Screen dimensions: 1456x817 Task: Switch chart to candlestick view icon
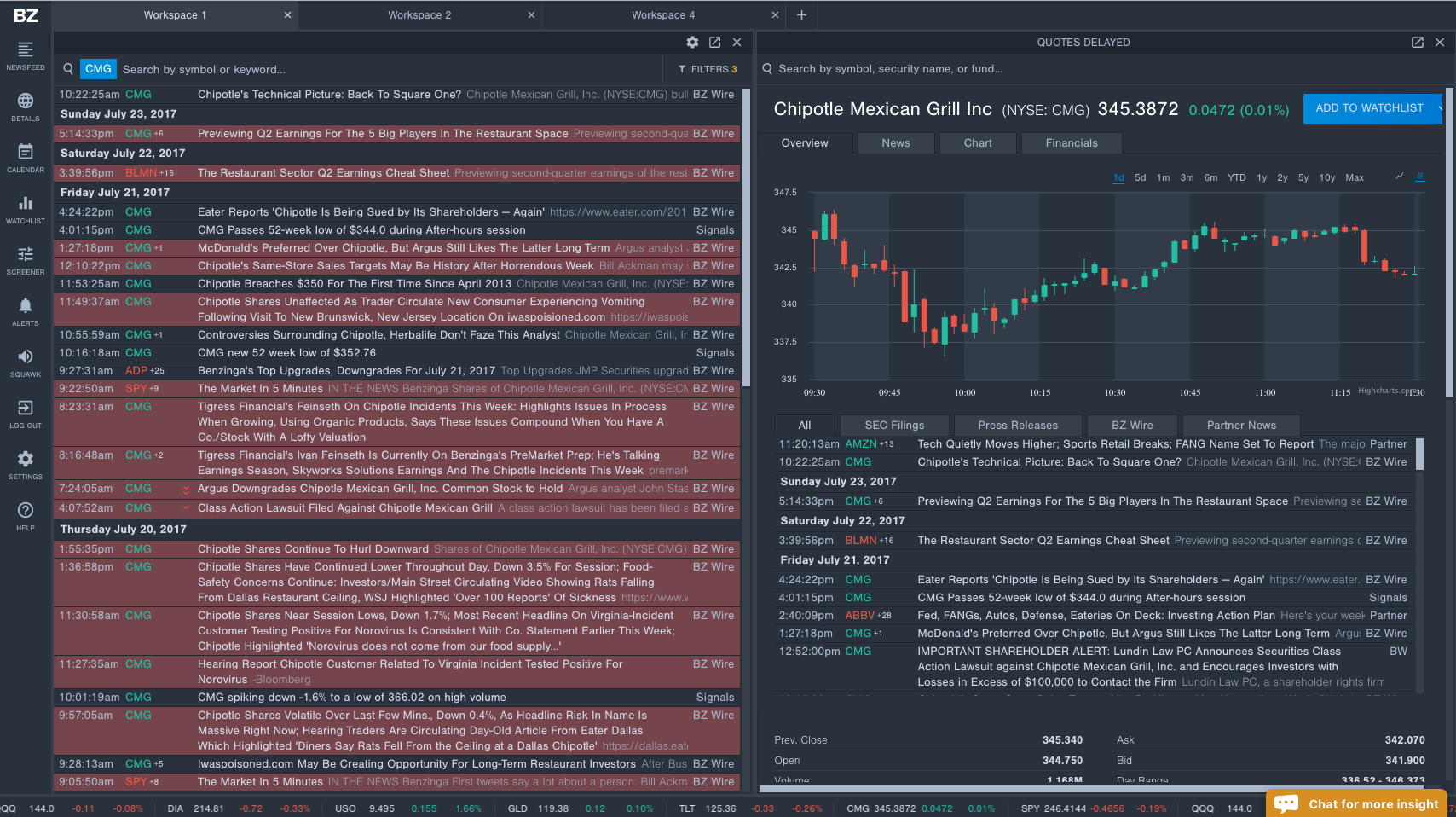pos(1419,177)
